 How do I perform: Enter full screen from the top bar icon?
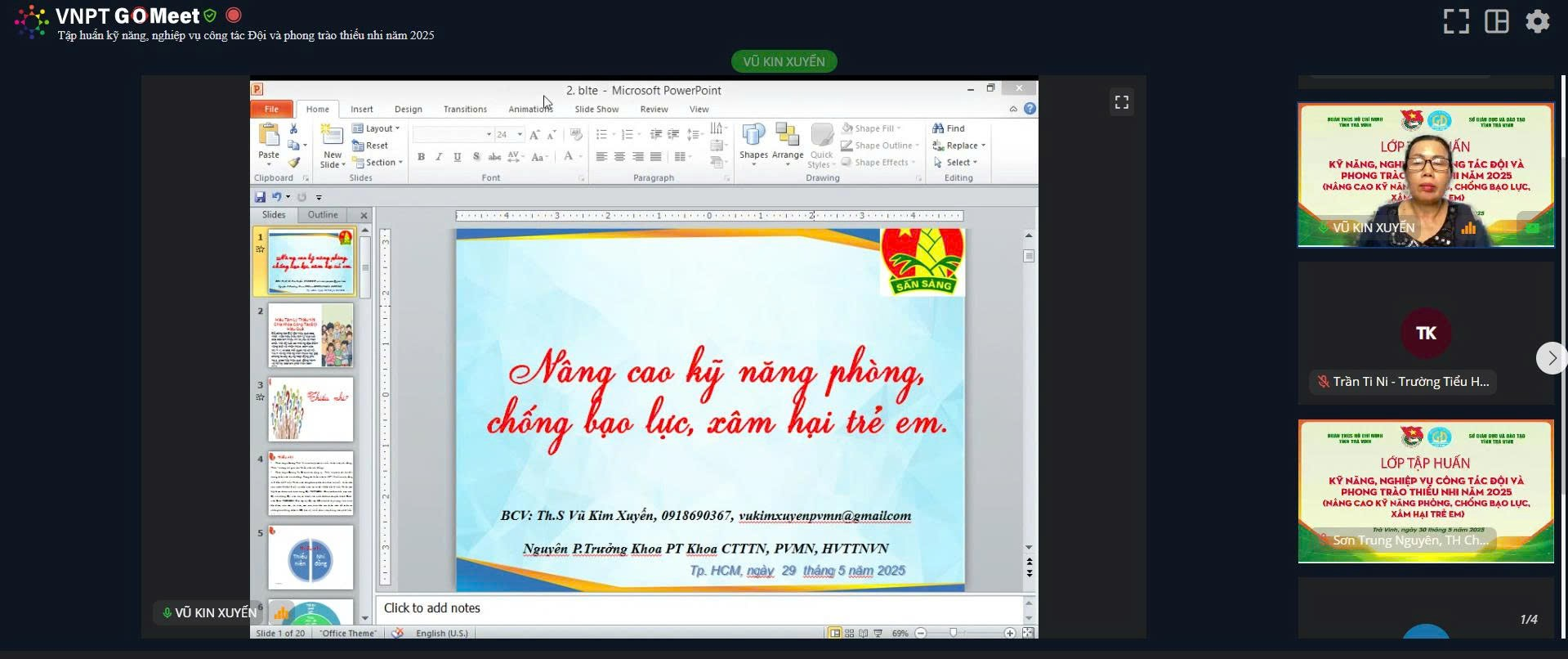pyautogui.click(x=1456, y=21)
